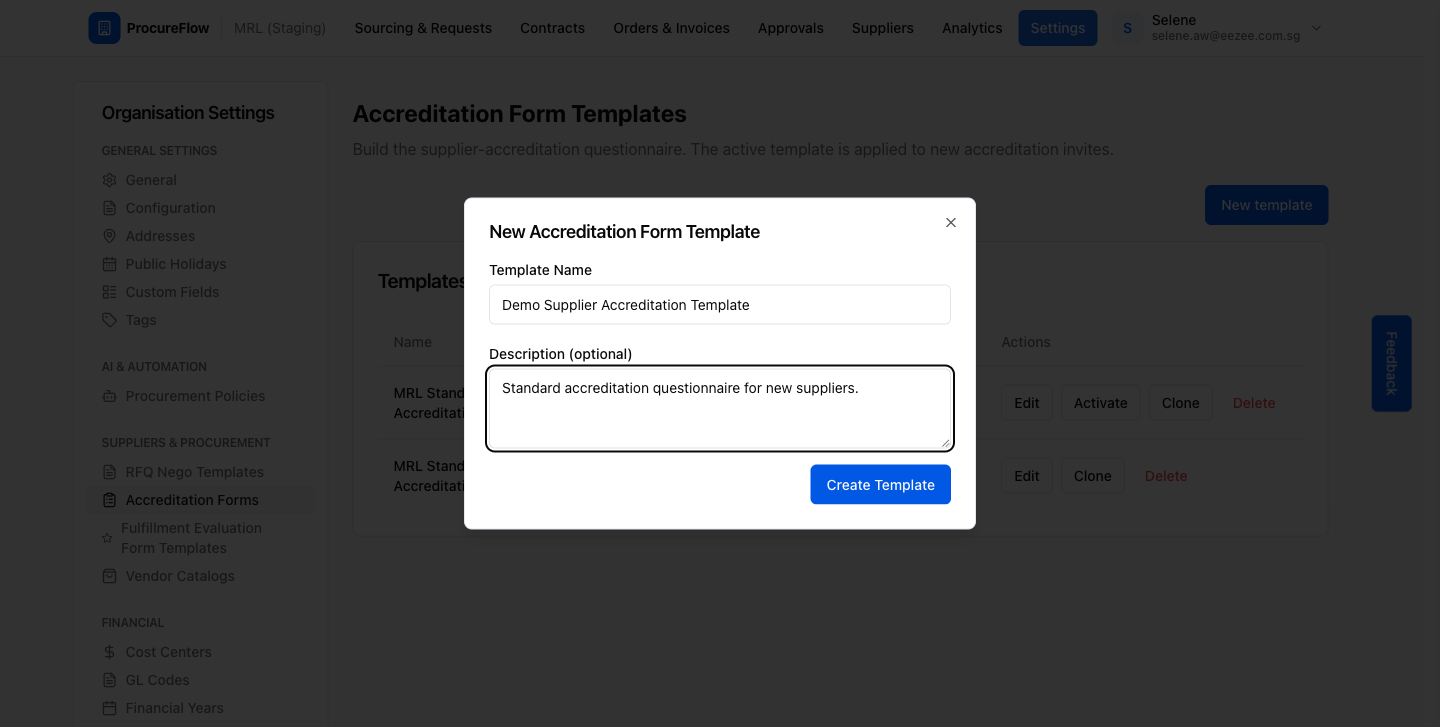Screen dimensions: 1440x727
Task: Click the Actions column header
Action: (x=1026, y=342)
